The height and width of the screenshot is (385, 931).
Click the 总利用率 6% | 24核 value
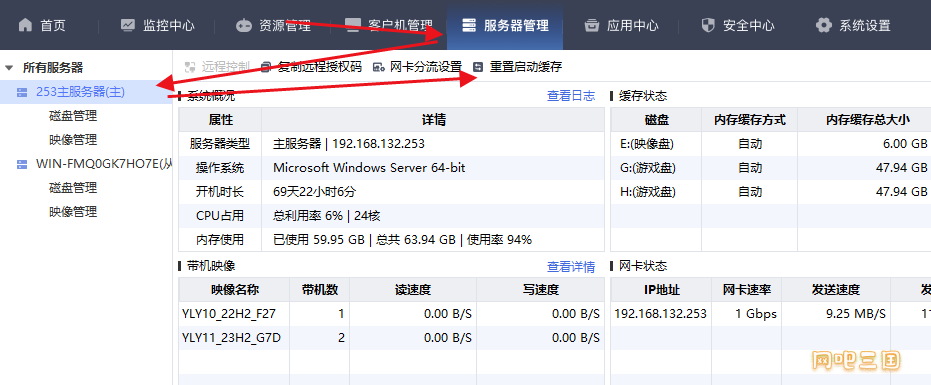[x=327, y=216]
